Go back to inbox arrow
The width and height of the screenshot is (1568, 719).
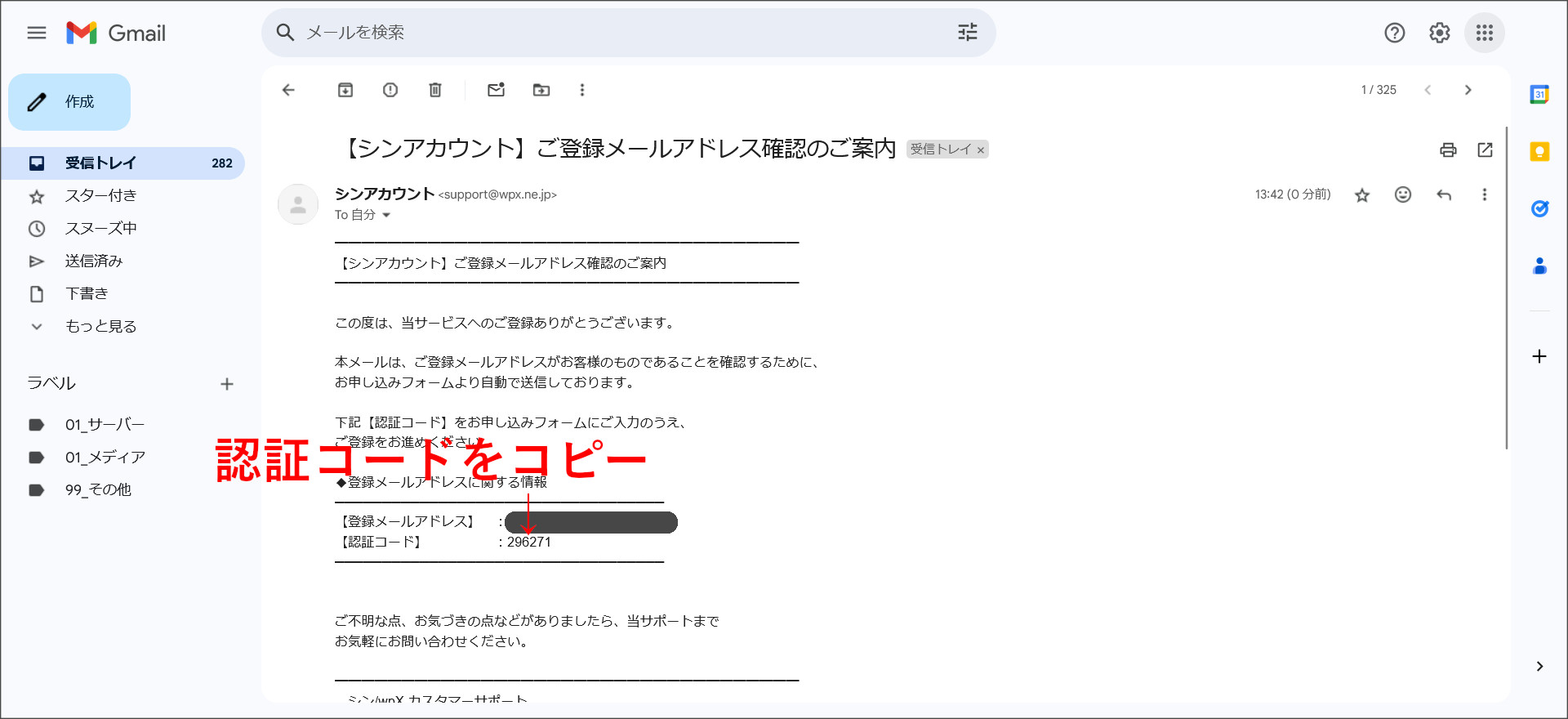pos(288,90)
